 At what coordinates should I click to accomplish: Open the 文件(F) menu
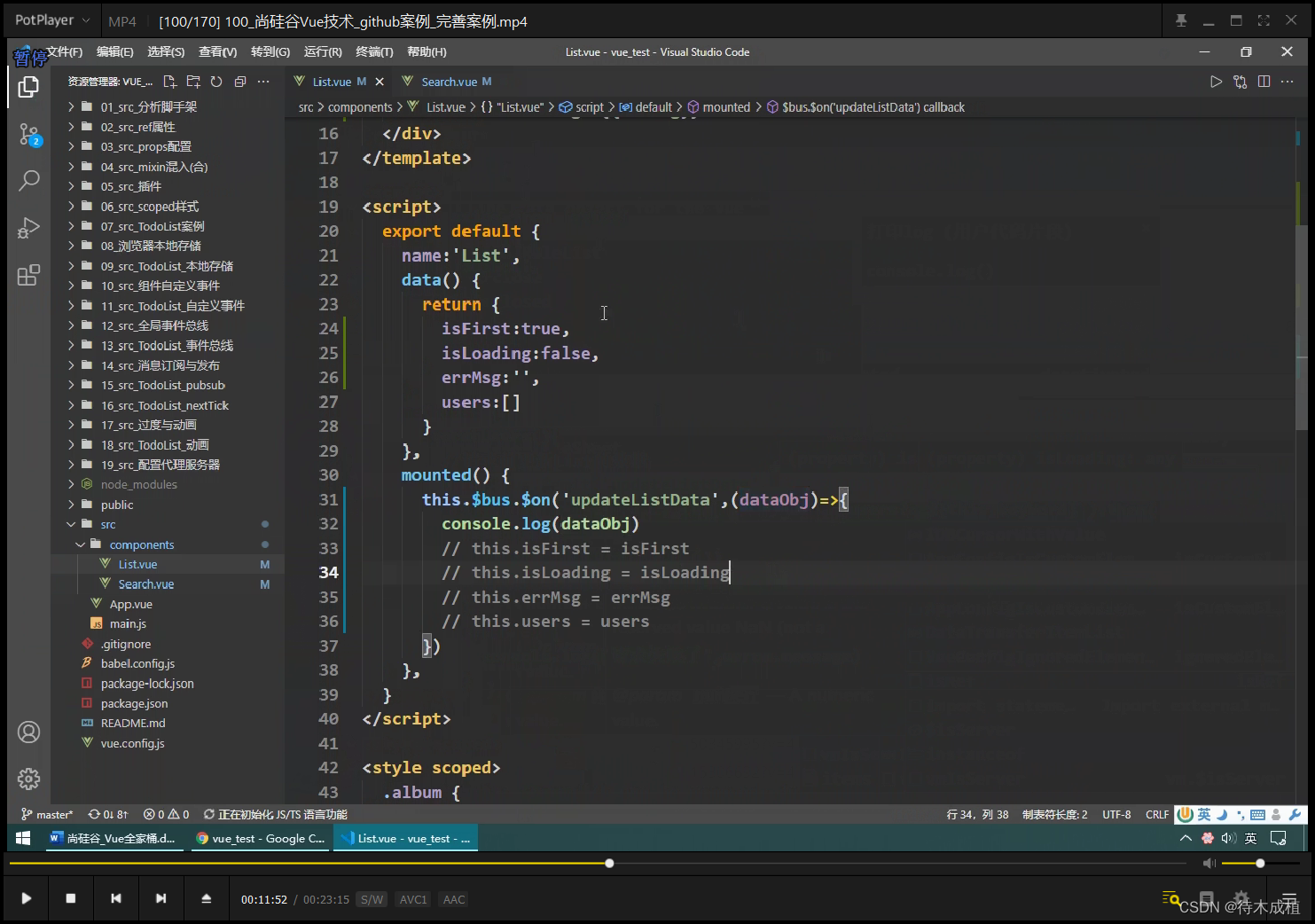click(x=65, y=51)
